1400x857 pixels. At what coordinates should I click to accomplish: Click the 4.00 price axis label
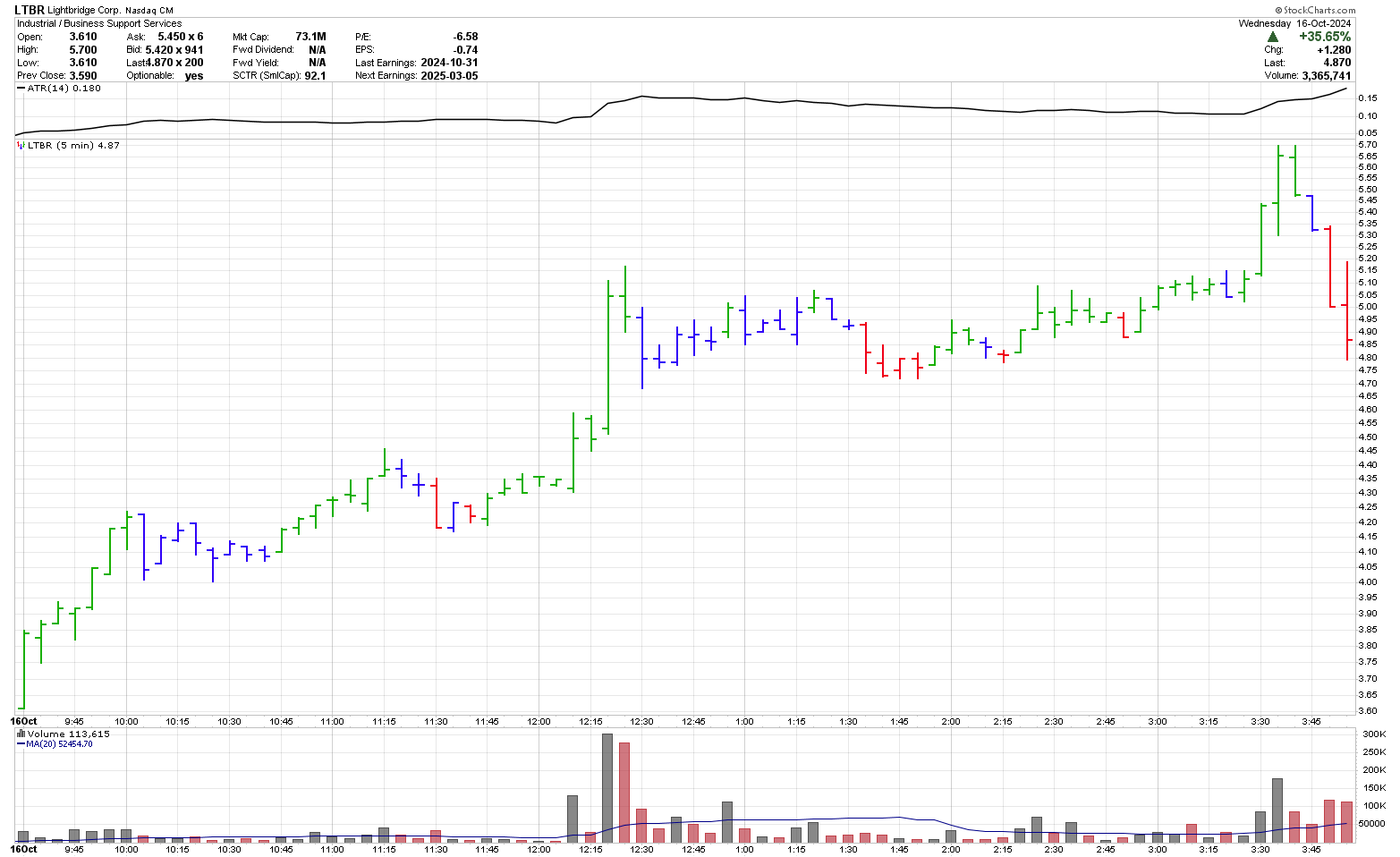[1367, 582]
